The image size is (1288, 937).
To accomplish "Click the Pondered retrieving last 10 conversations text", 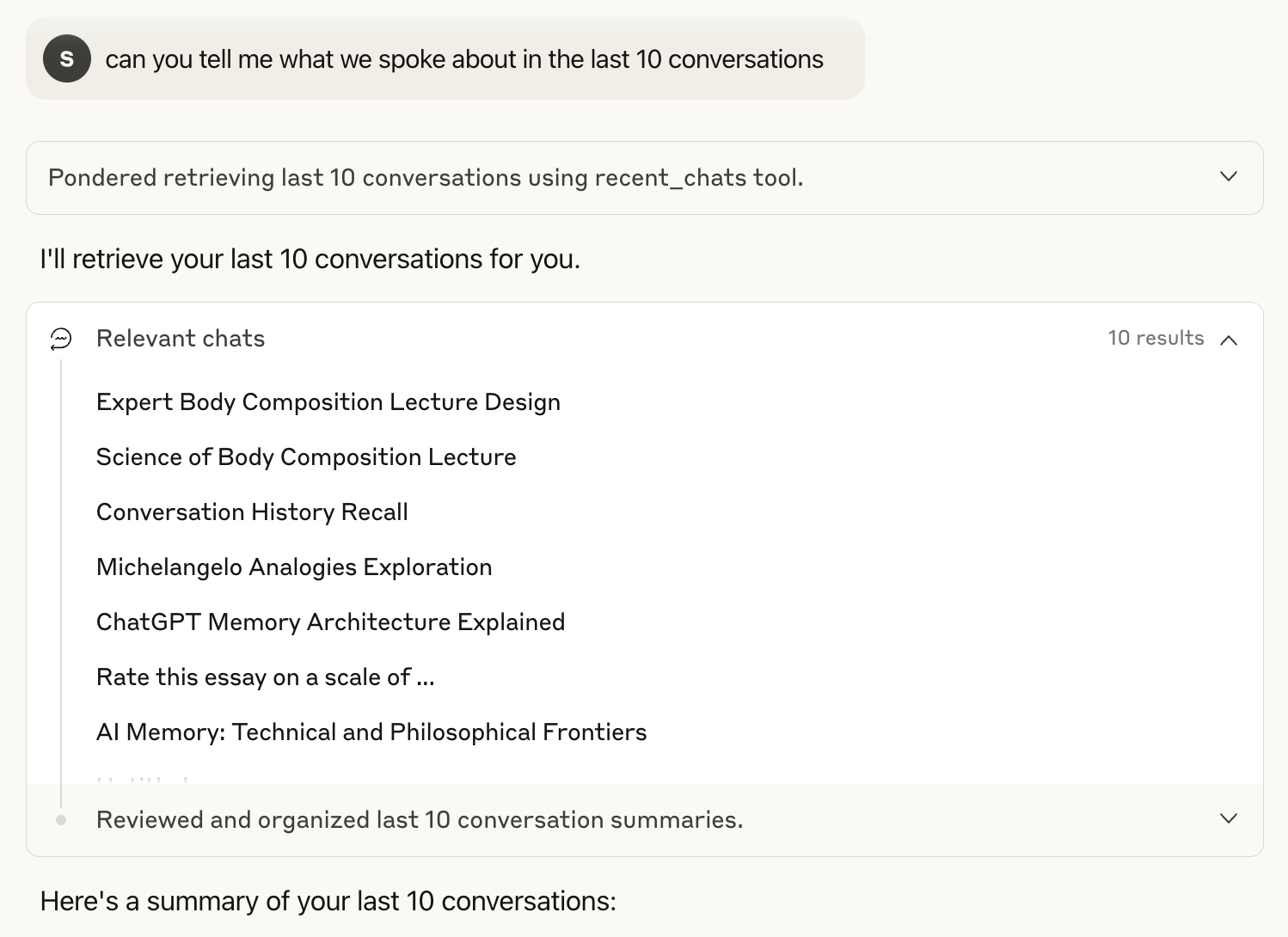I will (426, 178).
